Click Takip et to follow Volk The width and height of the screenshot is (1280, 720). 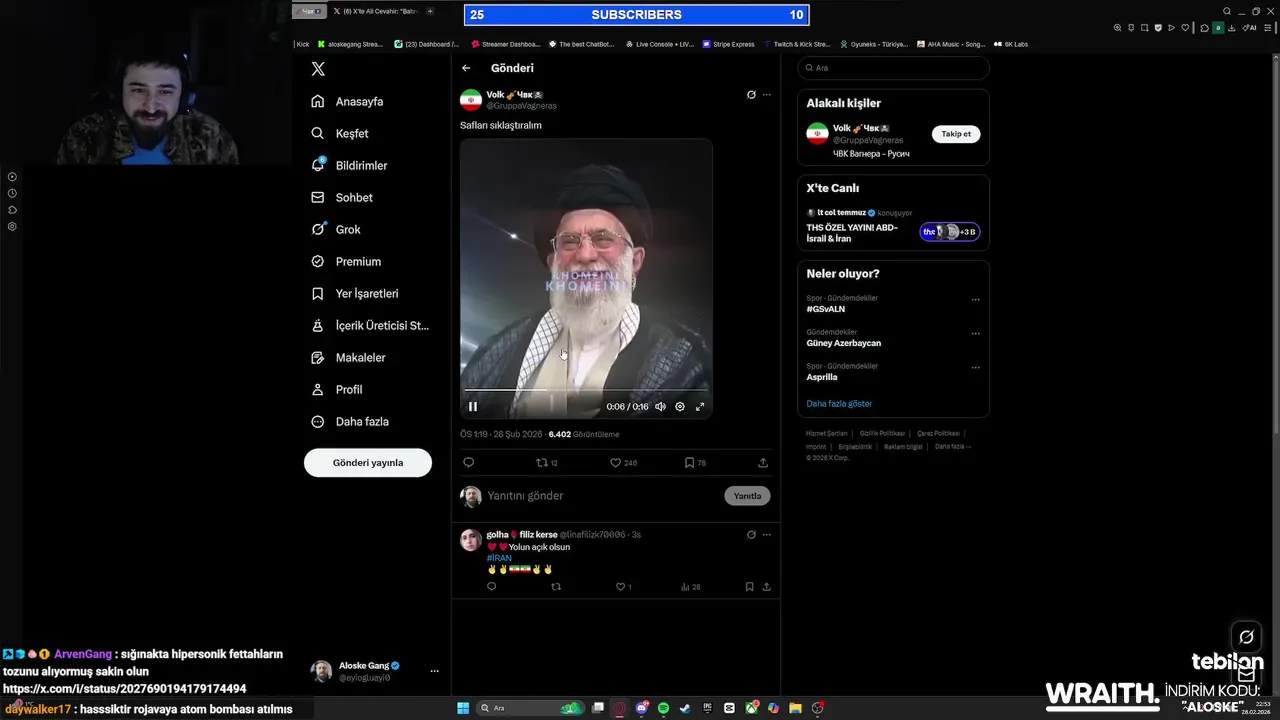(956, 134)
